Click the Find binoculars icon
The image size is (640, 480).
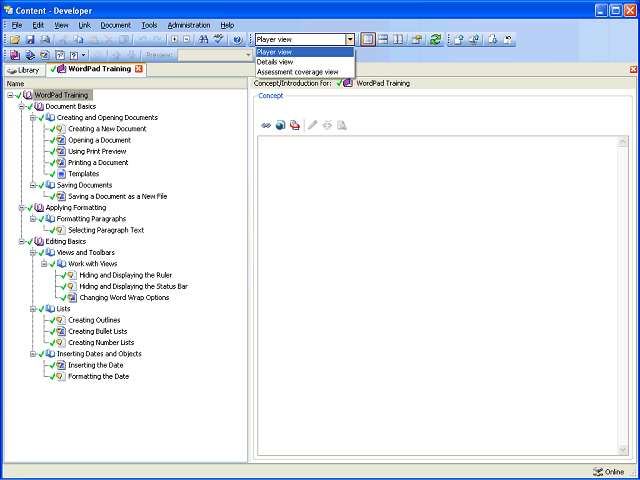tap(203, 40)
